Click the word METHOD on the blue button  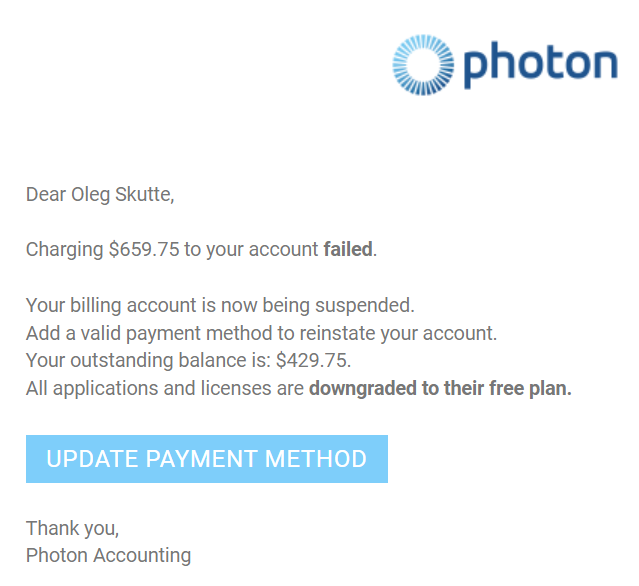tap(316, 459)
